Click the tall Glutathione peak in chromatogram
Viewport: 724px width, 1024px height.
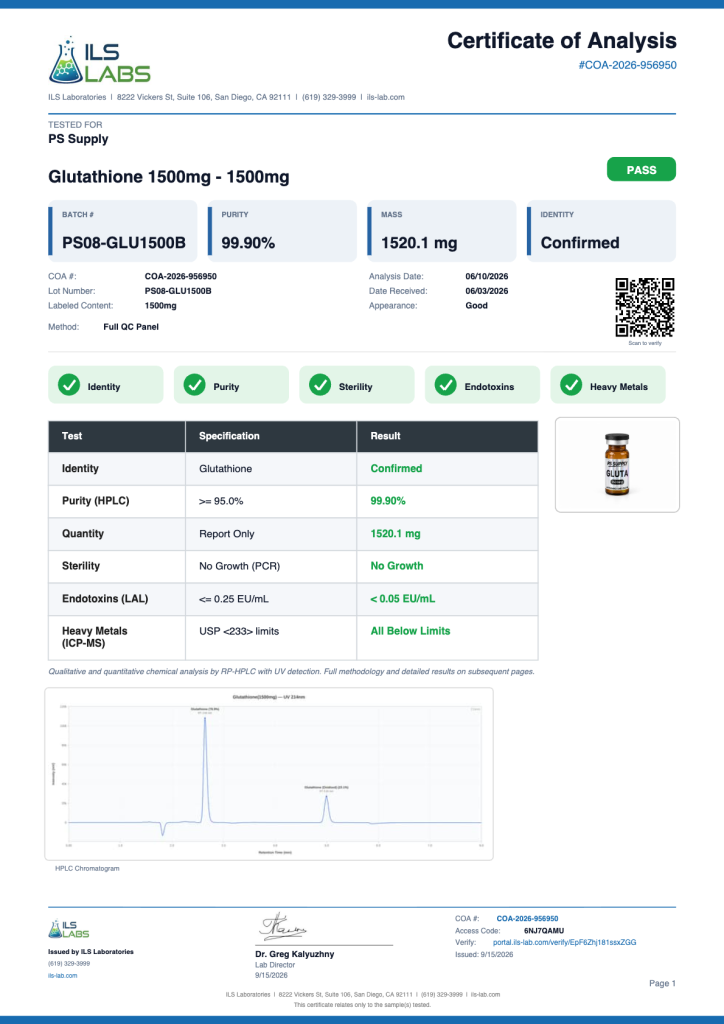point(206,769)
